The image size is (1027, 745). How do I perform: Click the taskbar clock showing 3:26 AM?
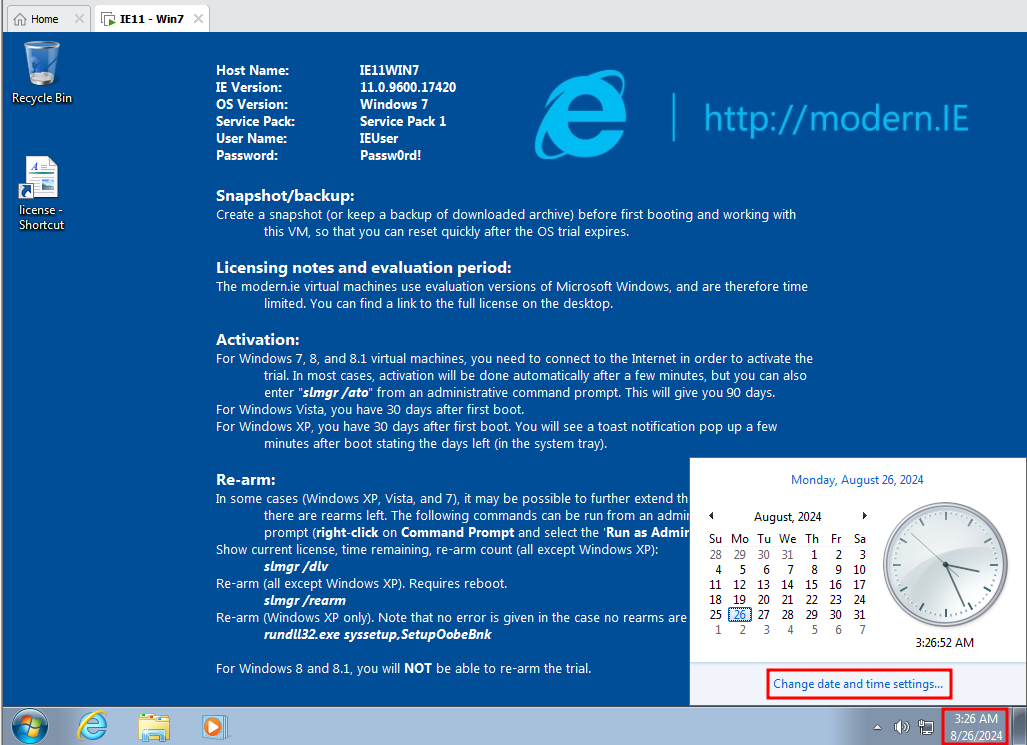click(x=976, y=727)
